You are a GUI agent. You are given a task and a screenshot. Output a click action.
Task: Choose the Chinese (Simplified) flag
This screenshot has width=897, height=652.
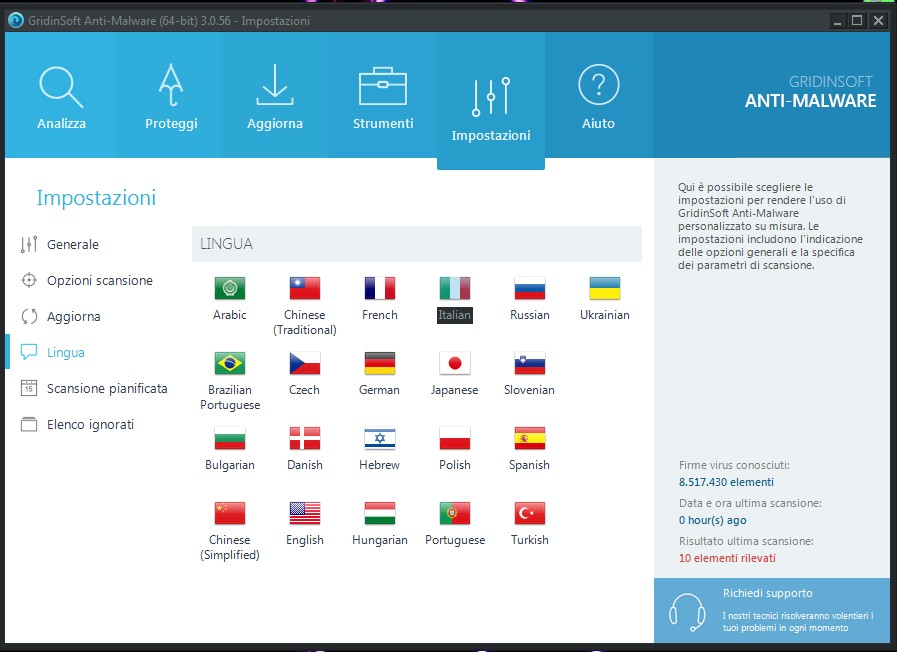point(229,513)
